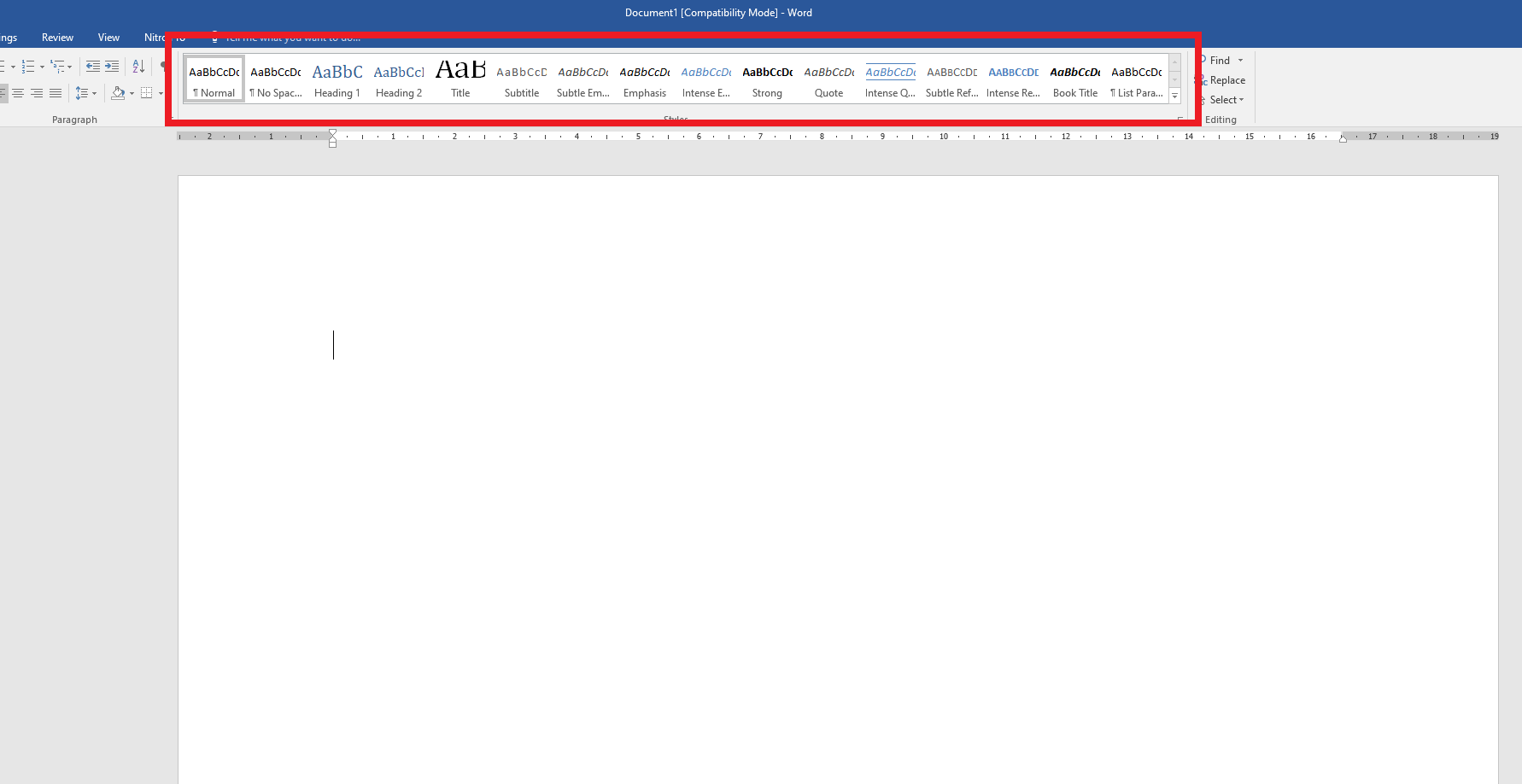The image size is (1522, 784).
Task: Click the Borders icon
Action: click(x=147, y=93)
